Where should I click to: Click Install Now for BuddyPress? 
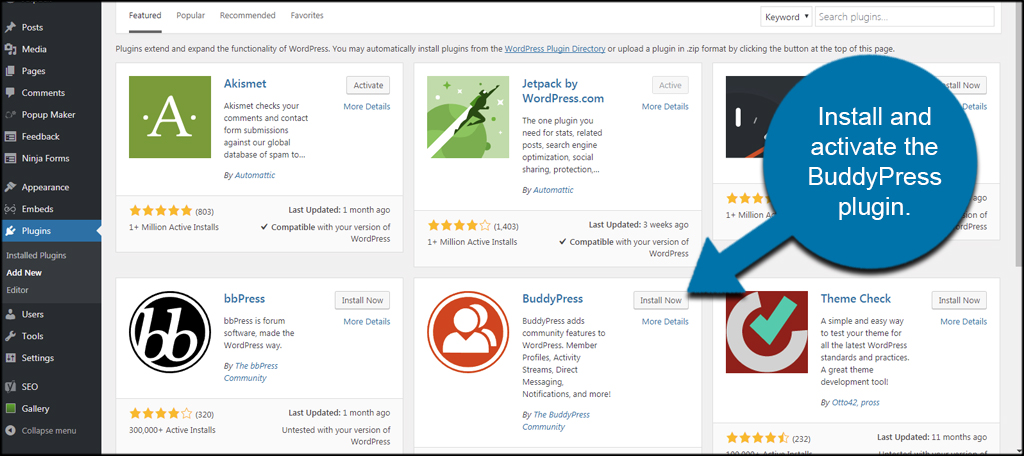pyautogui.click(x=660, y=300)
